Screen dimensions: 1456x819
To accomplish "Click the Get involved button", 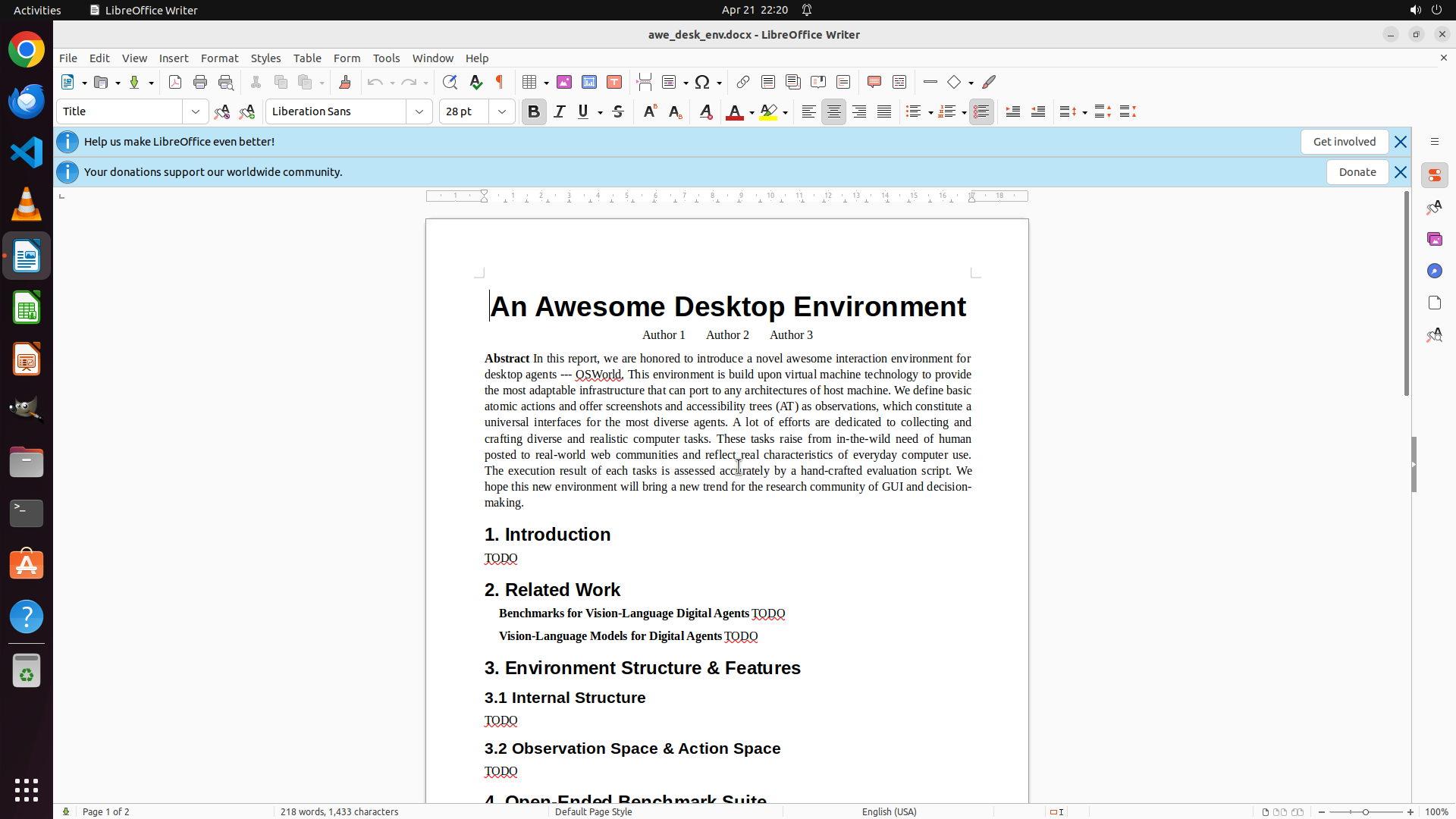I will tap(1344, 142).
